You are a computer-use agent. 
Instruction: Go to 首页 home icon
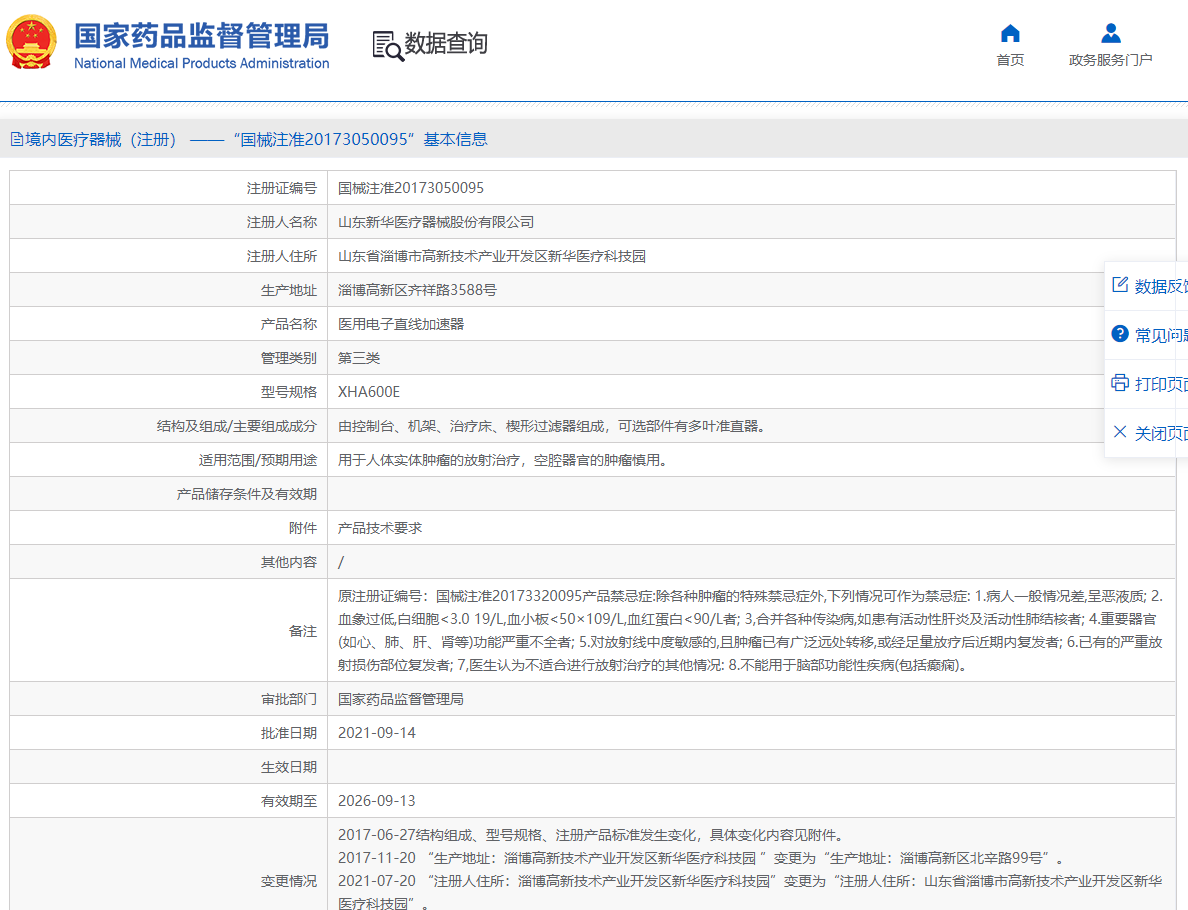[1010, 33]
